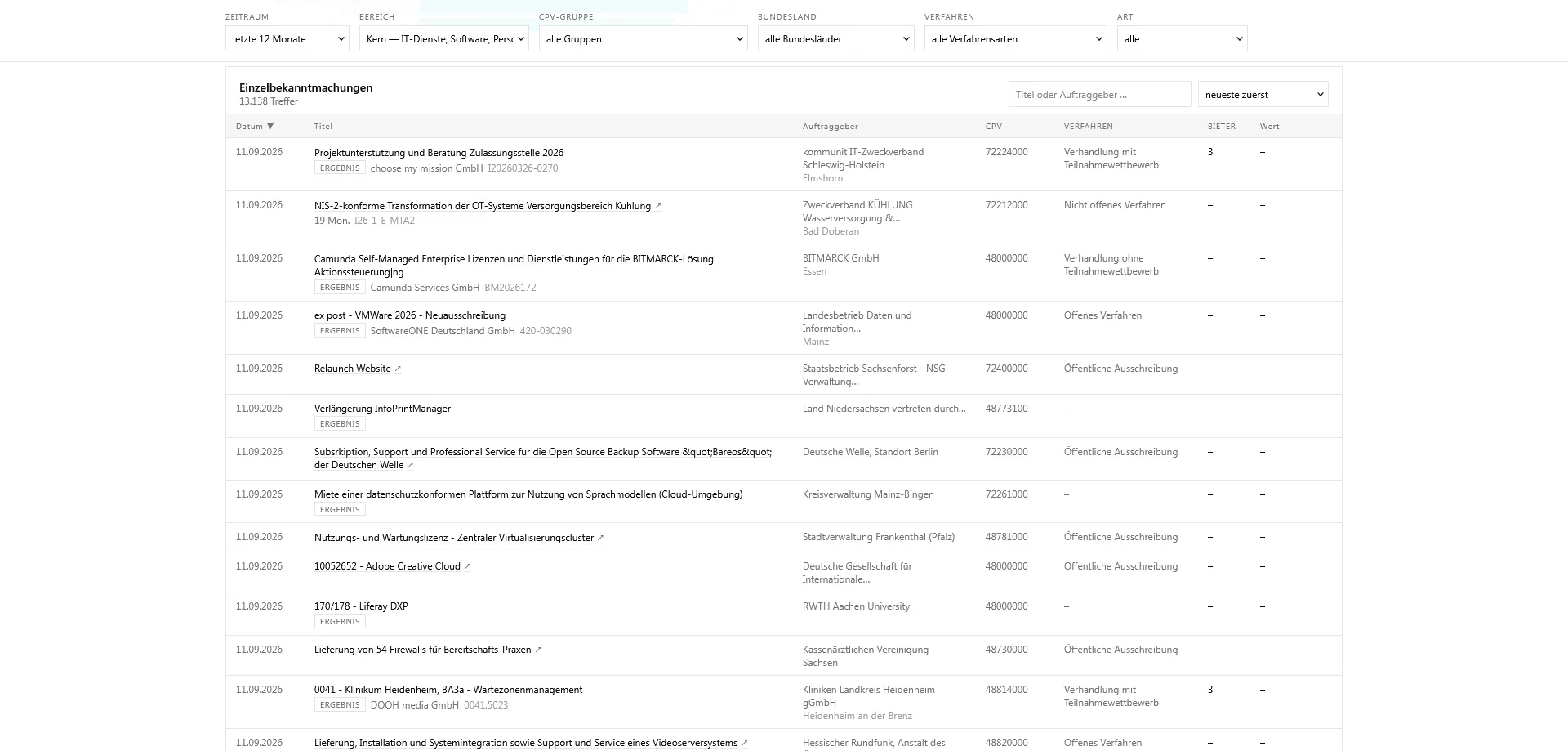Open the Zeitraum dropdown 'letzte 12 Monate'
The width and height of the screenshot is (1568, 751).
click(287, 38)
